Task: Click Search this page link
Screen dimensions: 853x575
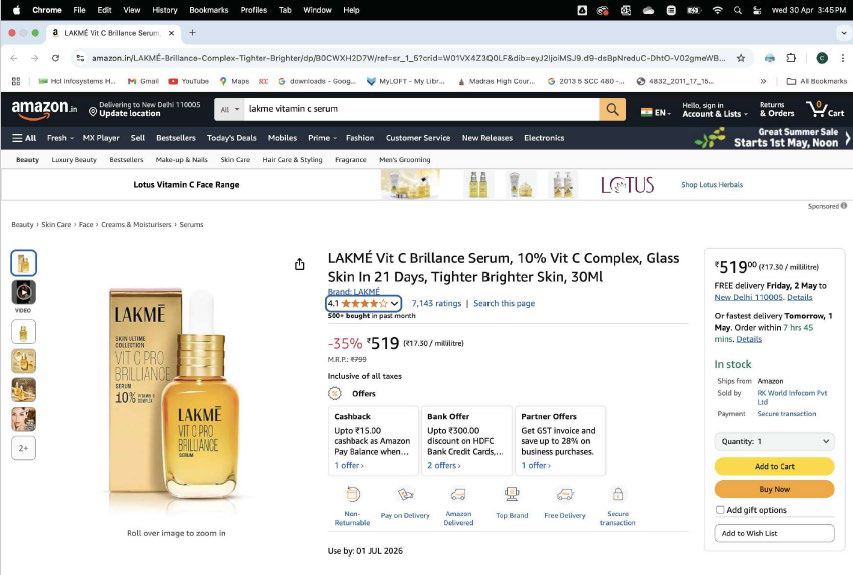Action: (x=504, y=304)
